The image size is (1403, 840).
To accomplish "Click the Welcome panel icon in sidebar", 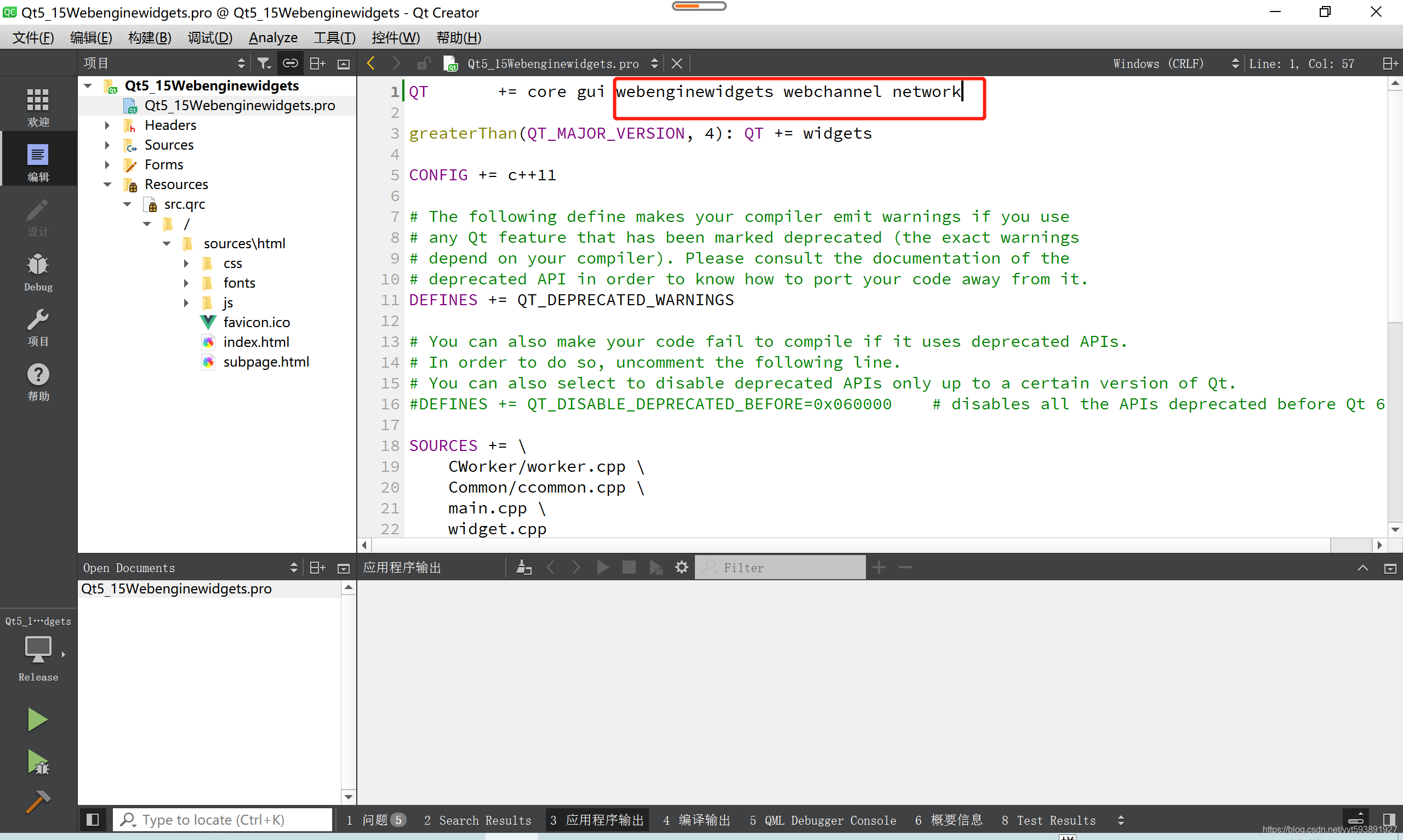I will point(37,106).
